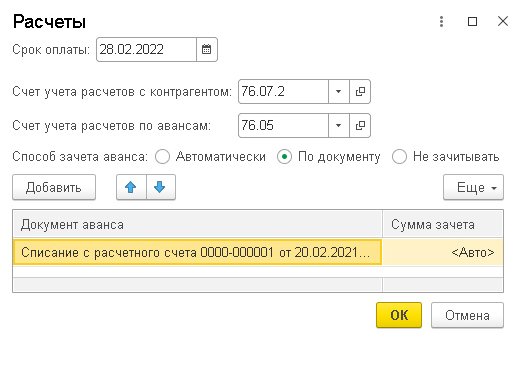The image size is (524, 369).
Task: Move the advance row up with blue arrow
Action: pos(131,187)
